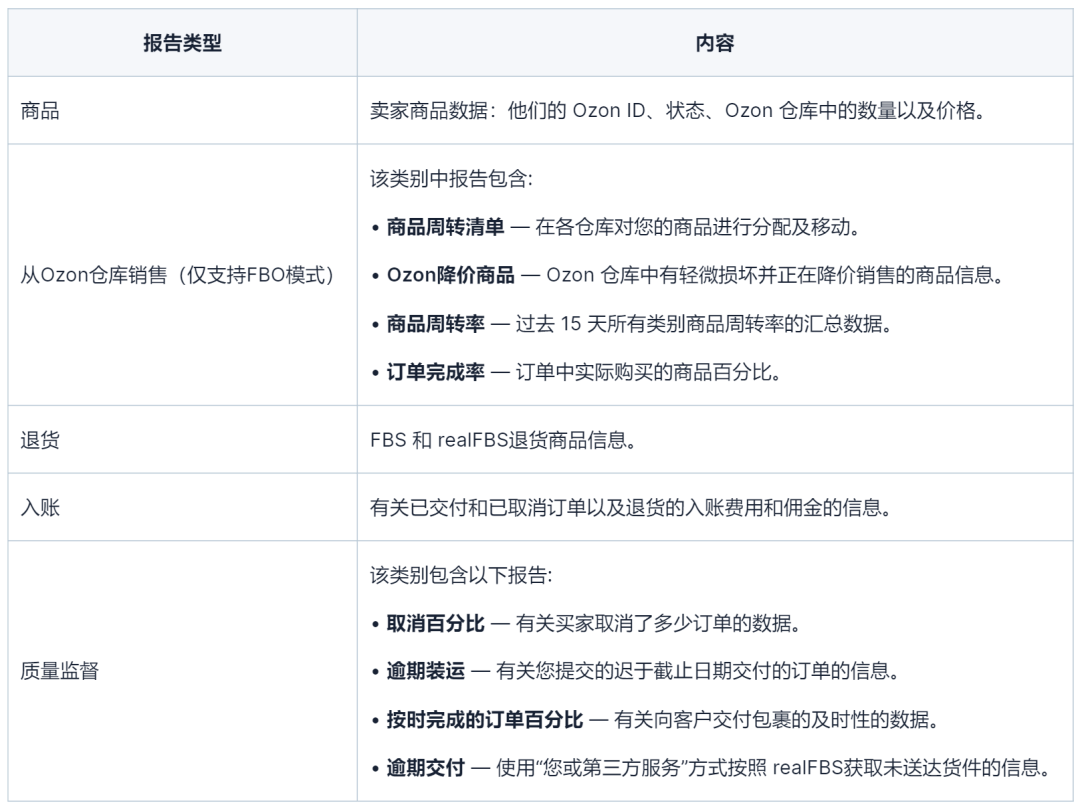Click the bold 逾期交付 term
The height and width of the screenshot is (807, 1080).
coord(426,768)
